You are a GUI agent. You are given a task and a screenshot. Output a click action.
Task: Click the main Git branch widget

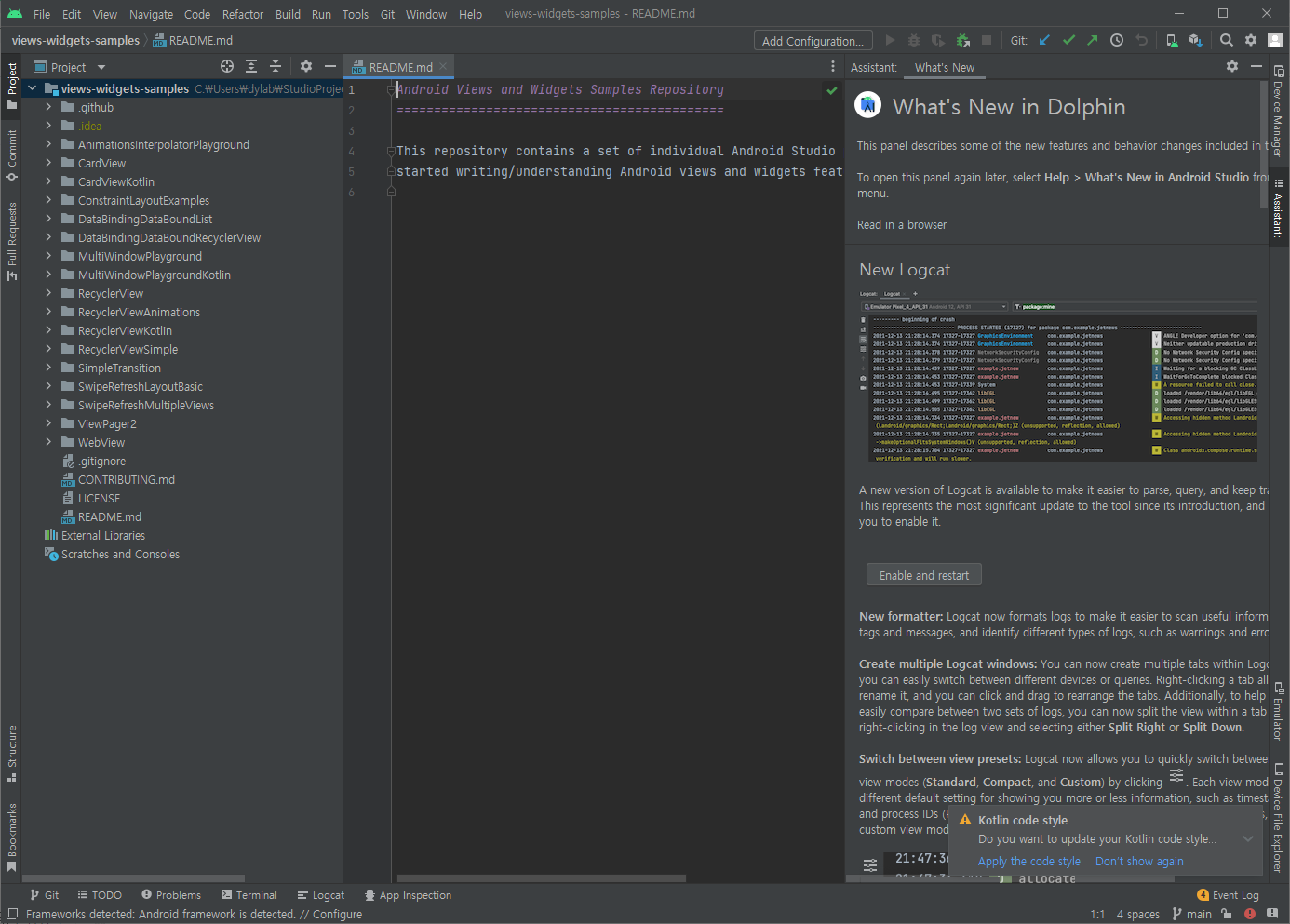coord(1191,914)
